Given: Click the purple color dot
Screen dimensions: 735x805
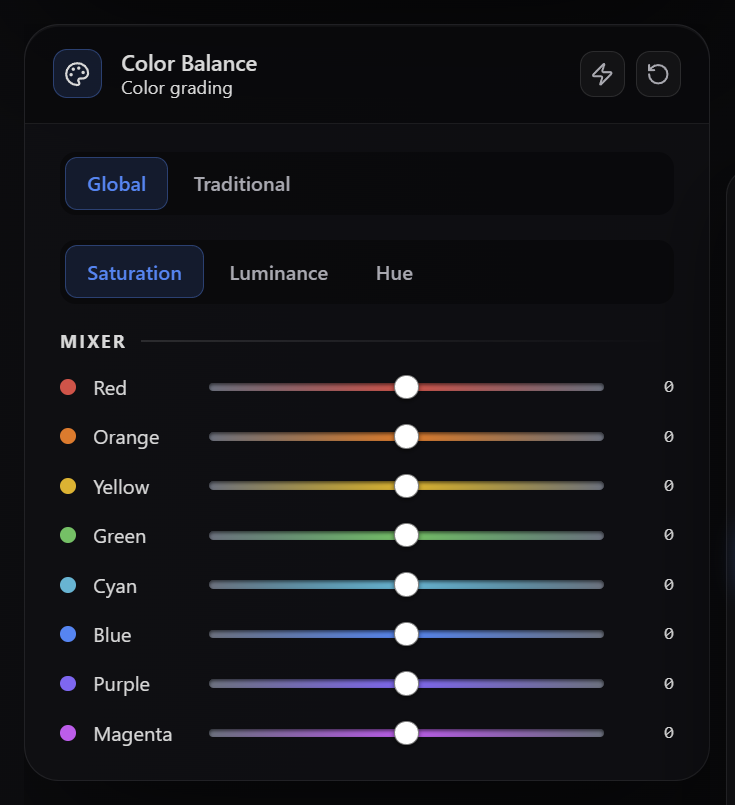Looking at the screenshot, I should pos(68,683).
